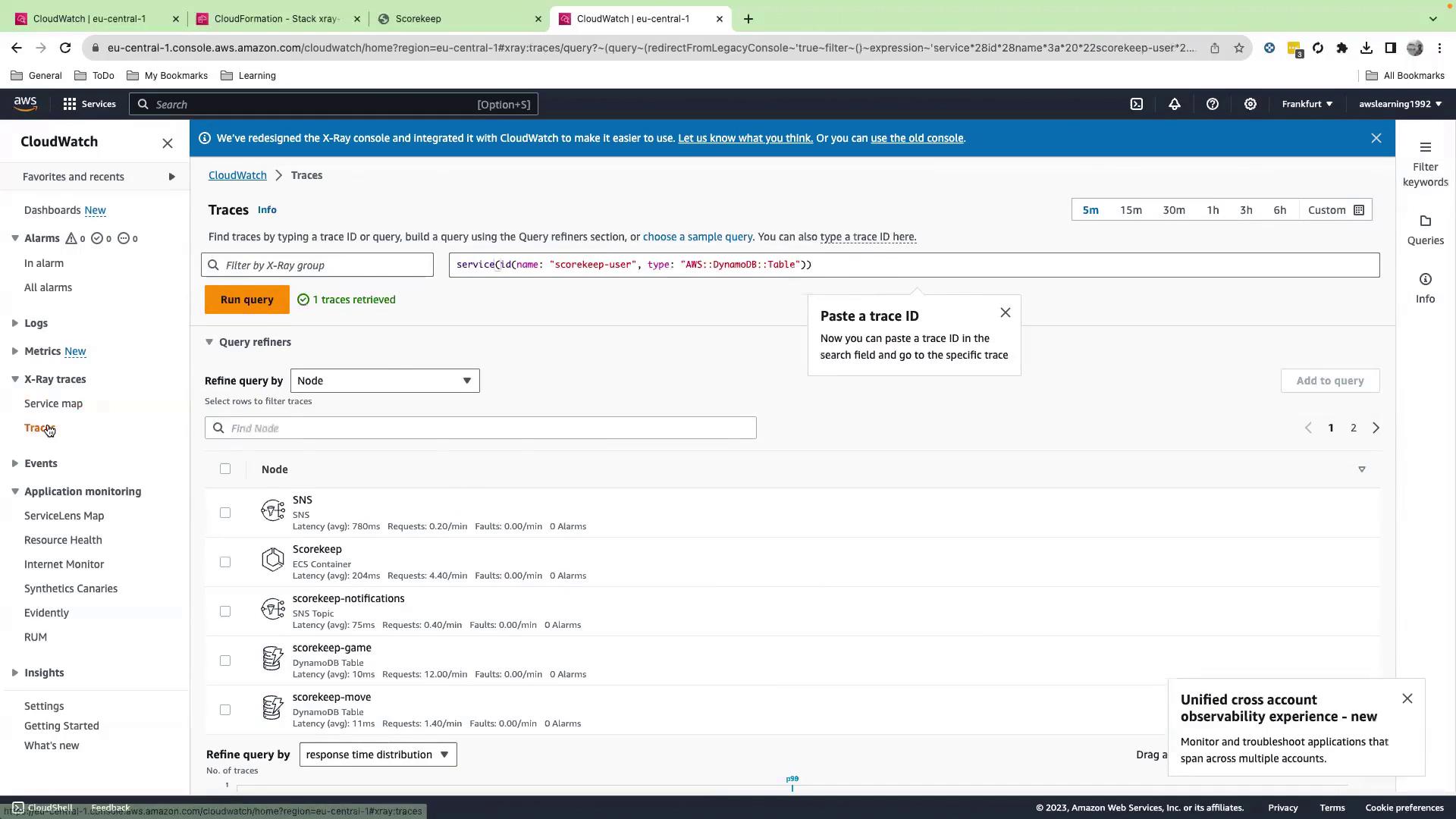Open the AWS support help icon

[x=1212, y=104]
